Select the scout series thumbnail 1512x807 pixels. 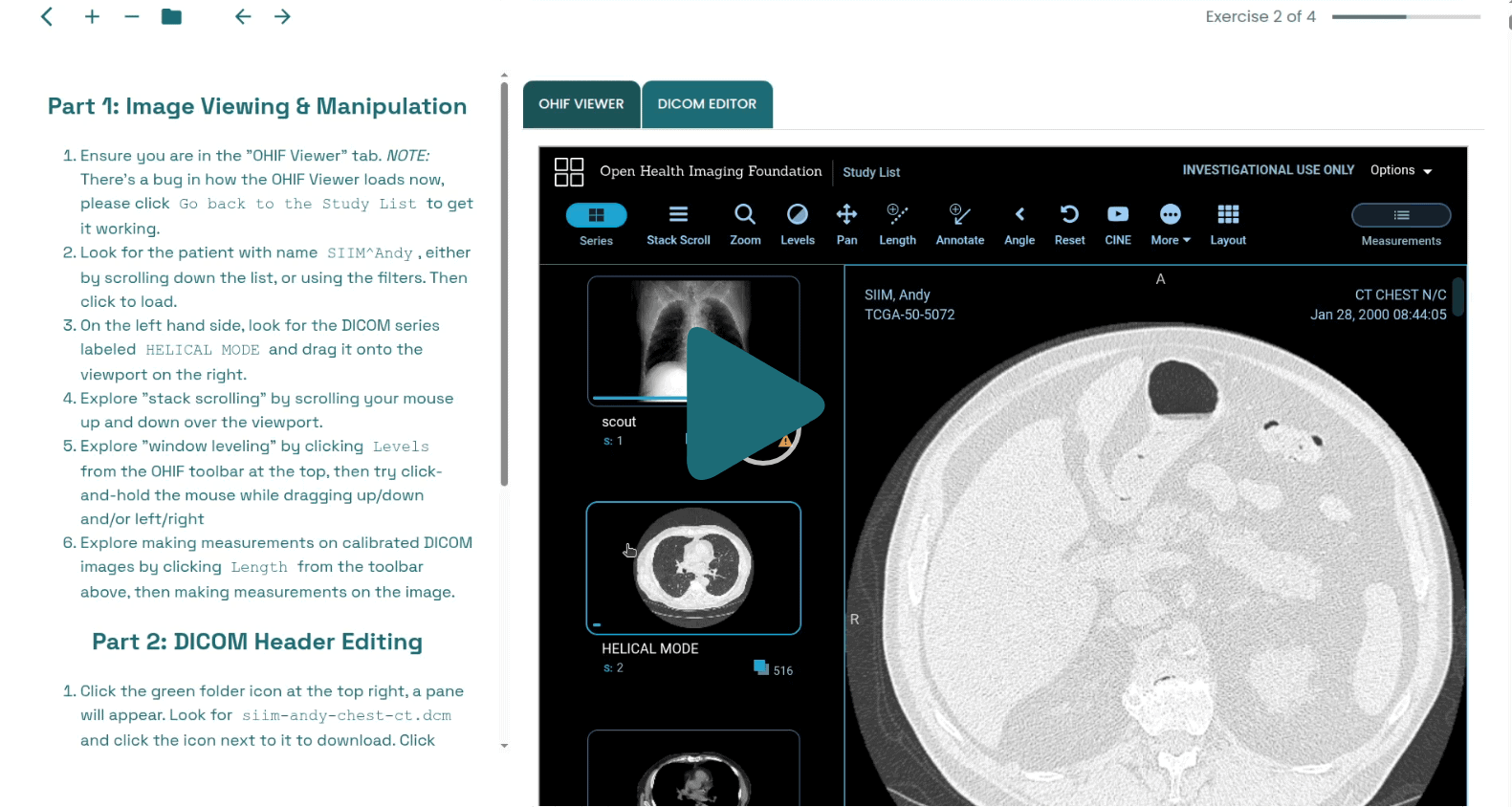point(693,341)
